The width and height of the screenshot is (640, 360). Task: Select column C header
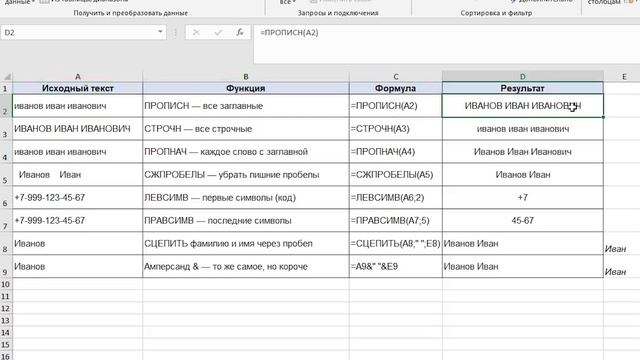(396, 76)
